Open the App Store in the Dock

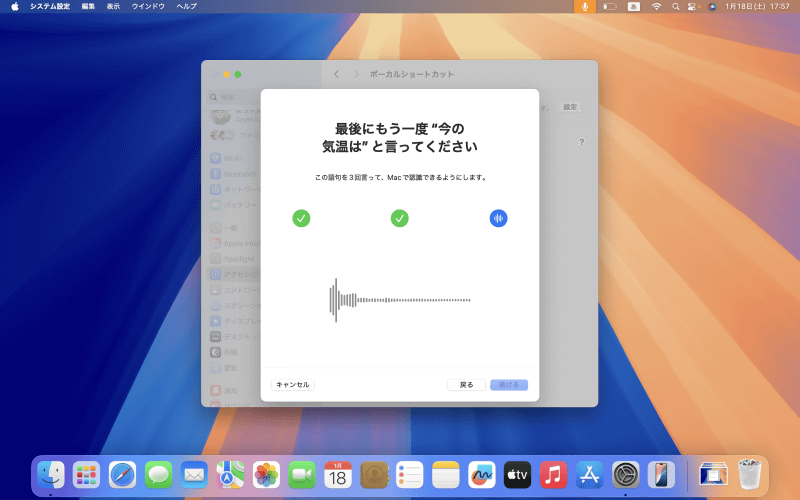589,474
